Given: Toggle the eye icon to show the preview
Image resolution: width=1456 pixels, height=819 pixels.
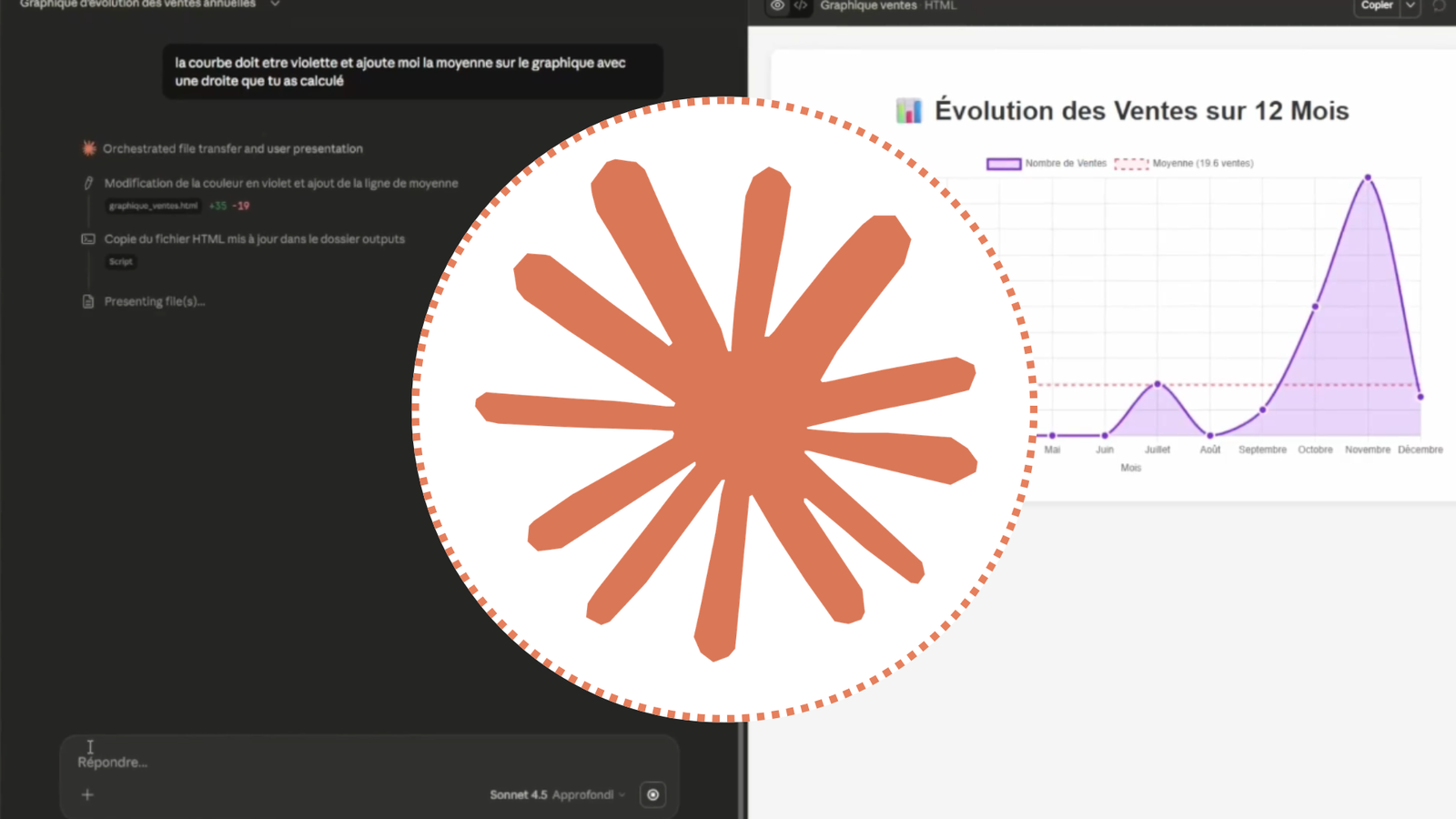Looking at the screenshot, I should click(x=777, y=6).
